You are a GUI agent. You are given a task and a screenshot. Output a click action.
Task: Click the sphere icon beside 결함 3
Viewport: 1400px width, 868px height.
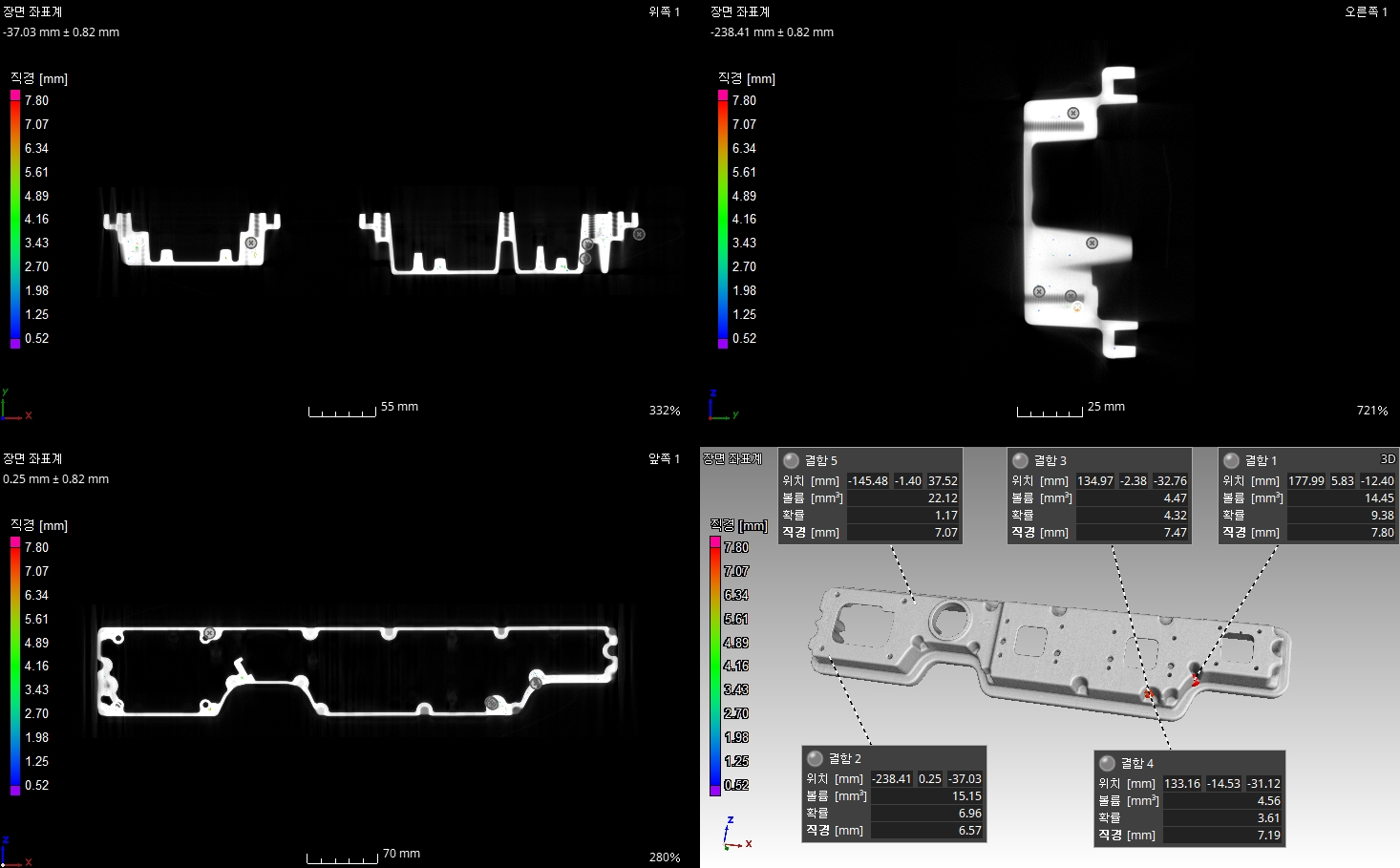[x=1020, y=460]
